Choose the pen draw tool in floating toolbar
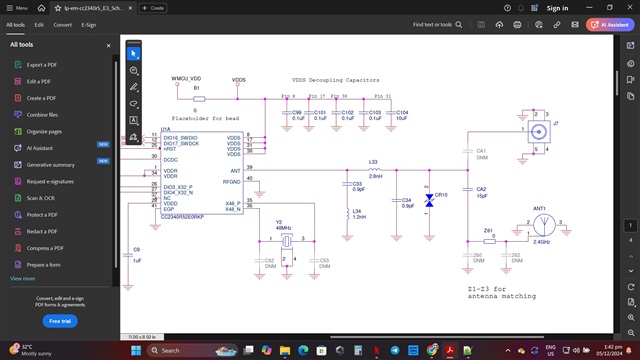The width and height of the screenshot is (640, 360). point(133,87)
